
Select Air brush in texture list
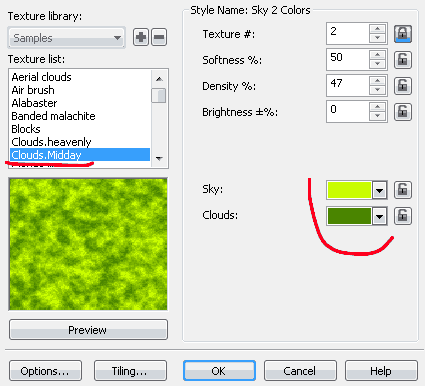tap(80, 90)
